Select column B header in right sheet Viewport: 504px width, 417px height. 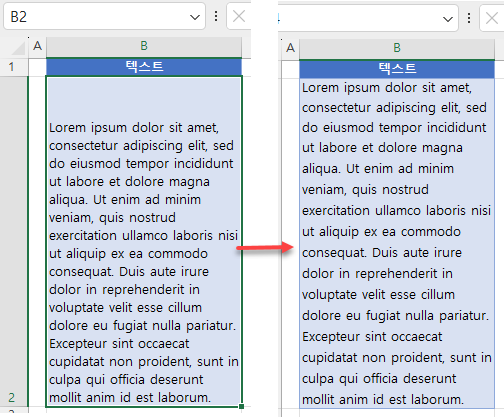(x=397, y=49)
